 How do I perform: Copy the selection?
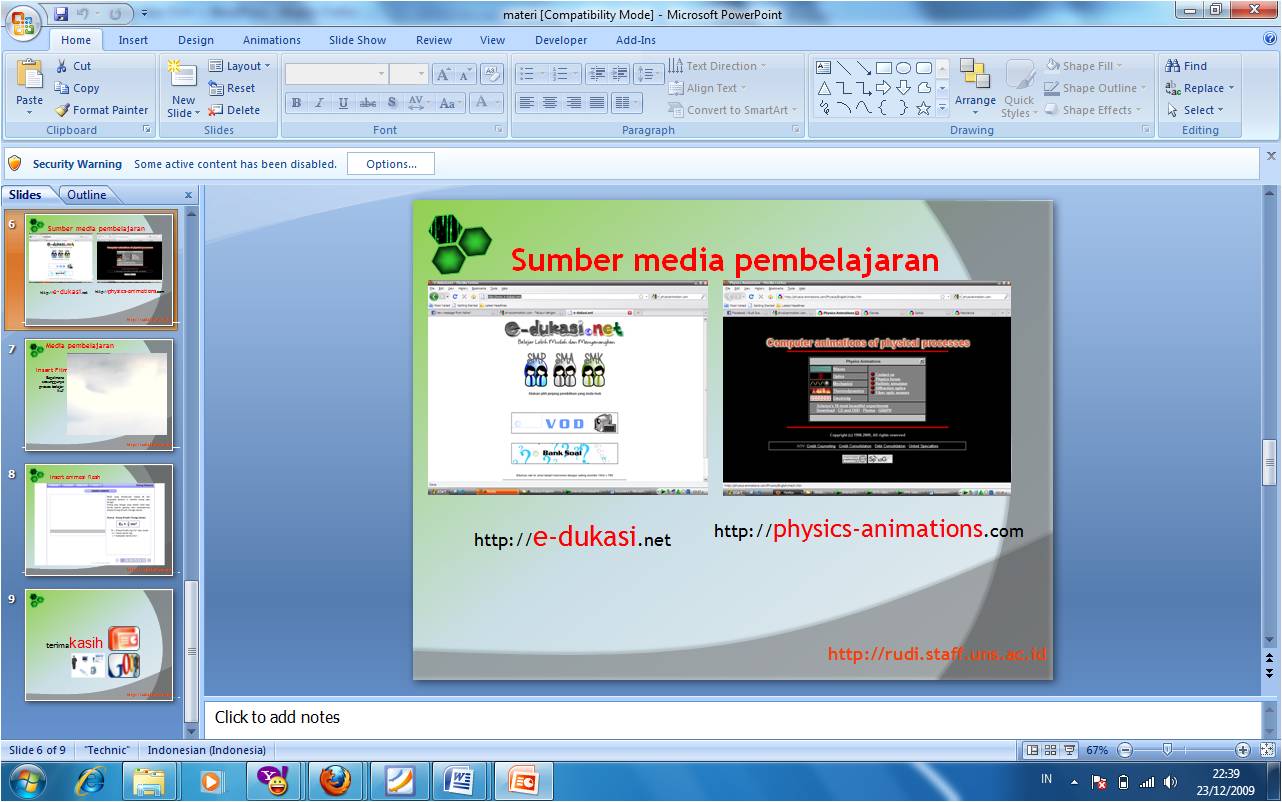(x=76, y=88)
